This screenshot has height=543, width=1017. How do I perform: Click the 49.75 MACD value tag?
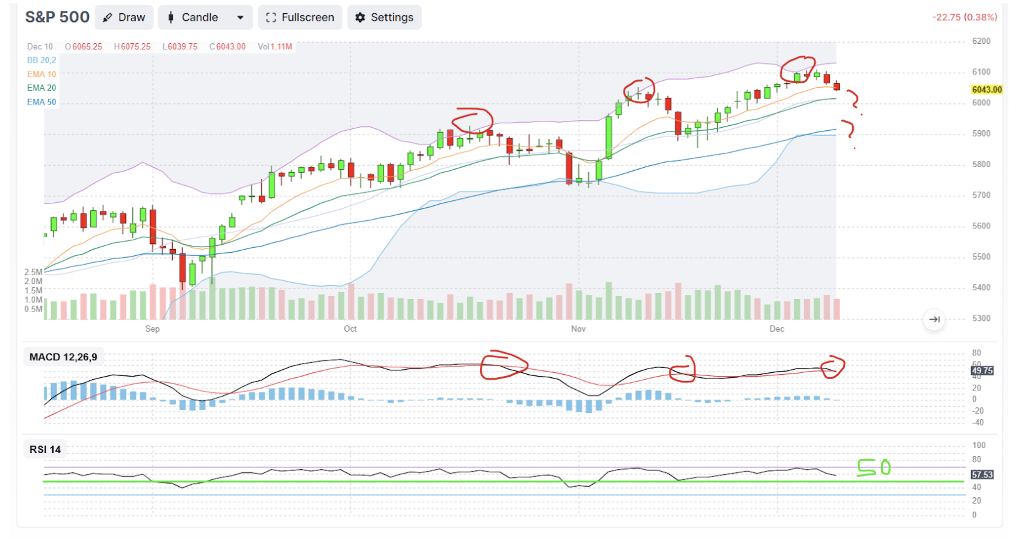click(982, 370)
